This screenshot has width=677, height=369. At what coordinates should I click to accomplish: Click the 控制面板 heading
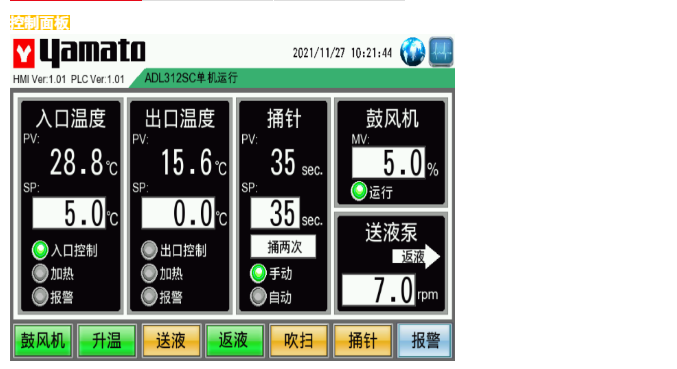pos(40,22)
